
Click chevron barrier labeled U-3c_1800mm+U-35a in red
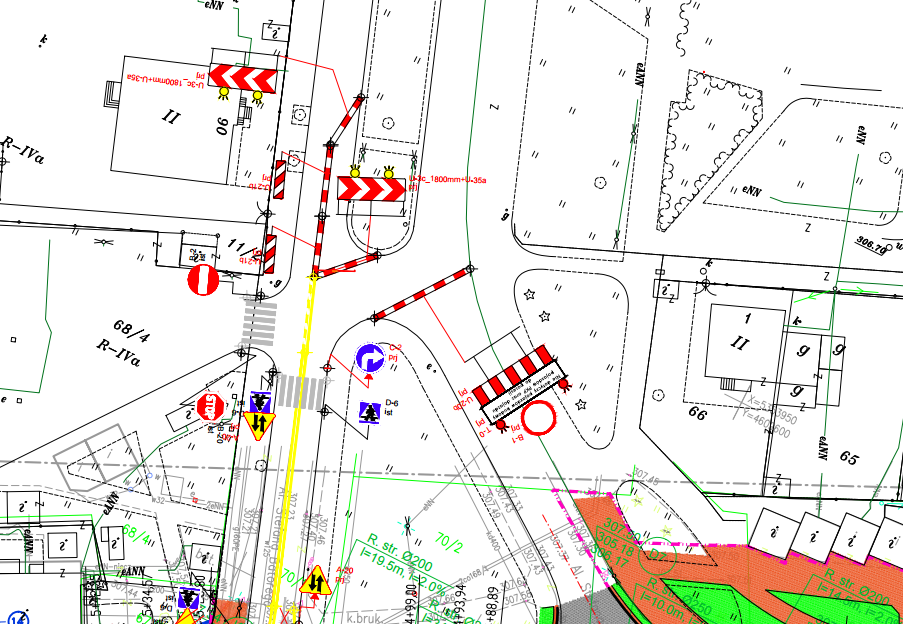point(370,188)
